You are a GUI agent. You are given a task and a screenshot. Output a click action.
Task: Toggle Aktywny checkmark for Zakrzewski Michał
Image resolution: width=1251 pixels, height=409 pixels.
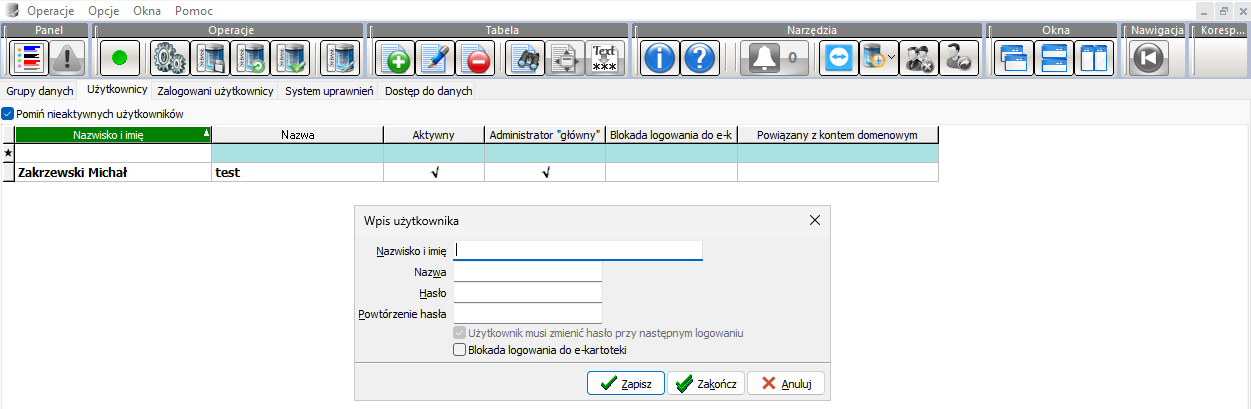[434, 172]
